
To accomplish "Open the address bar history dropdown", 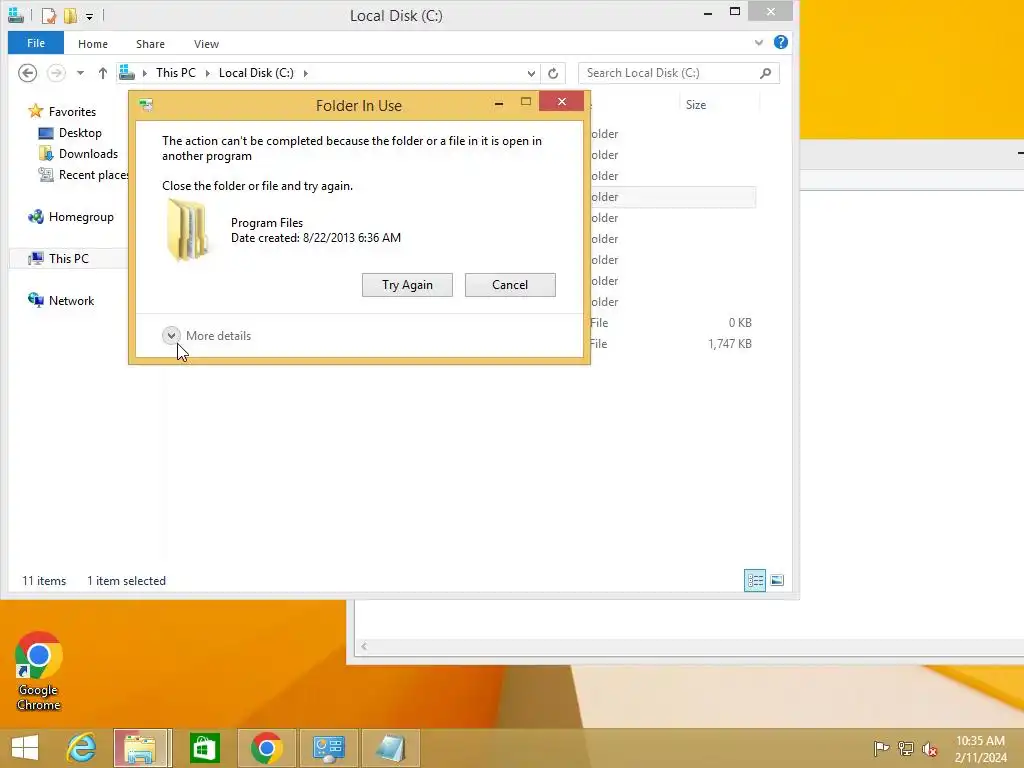I will [x=531, y=73].
